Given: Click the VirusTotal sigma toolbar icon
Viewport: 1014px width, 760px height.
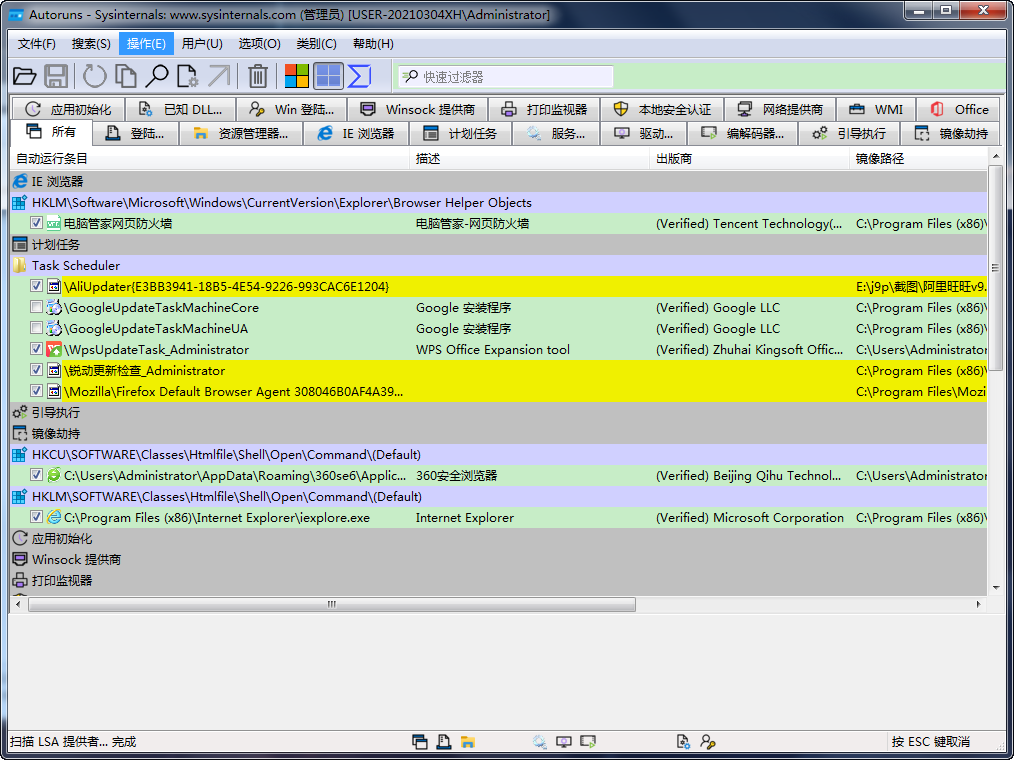Looking at the screenshot, I should (x=359, y=76).
